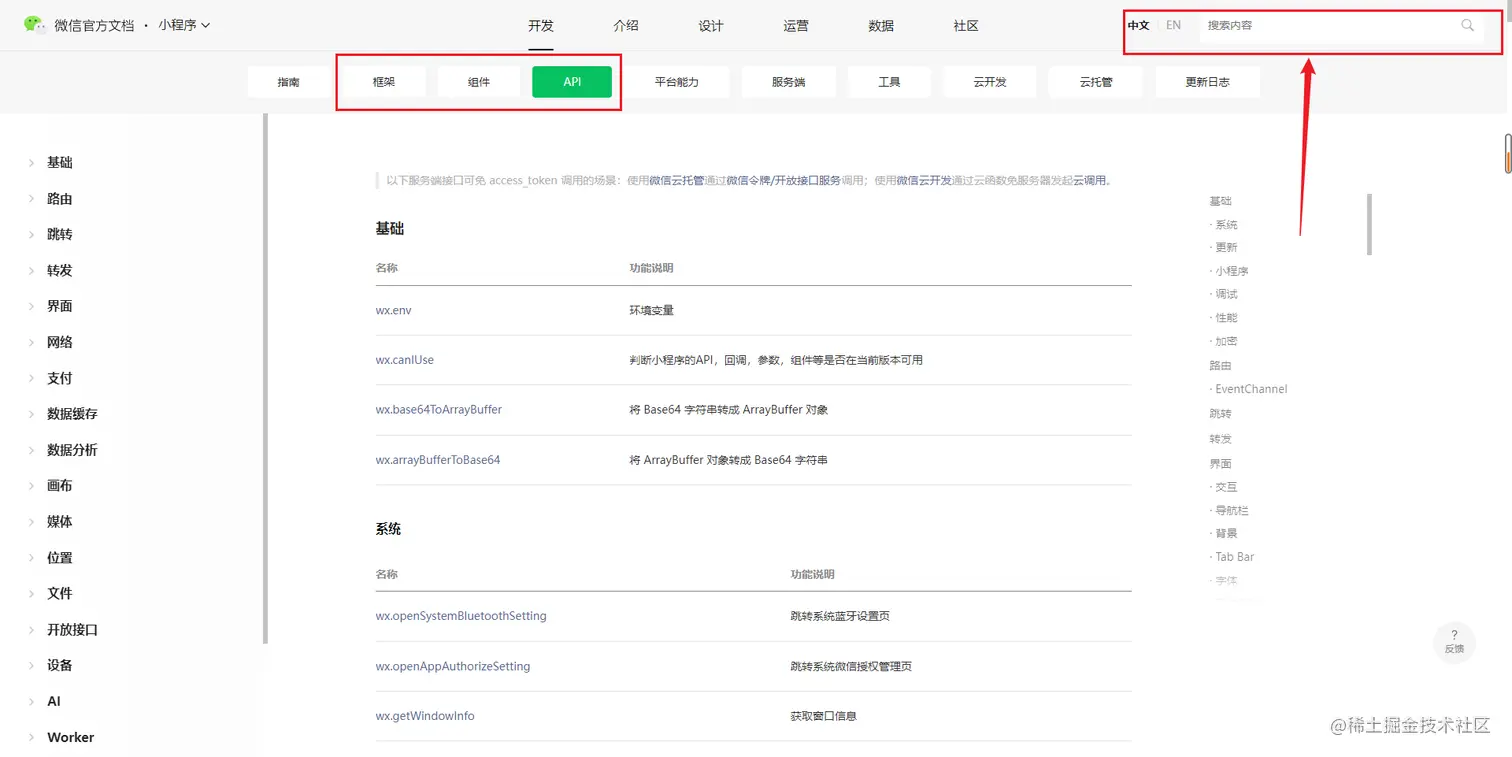Open the wx.canIUse API link
The height and width of the screenshot is (757, 1512).
405,360
